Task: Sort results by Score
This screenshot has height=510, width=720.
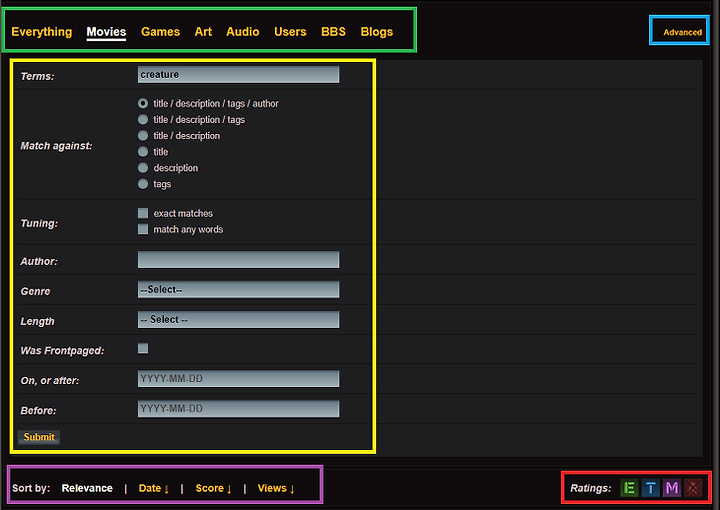Action: click(213, 488)
